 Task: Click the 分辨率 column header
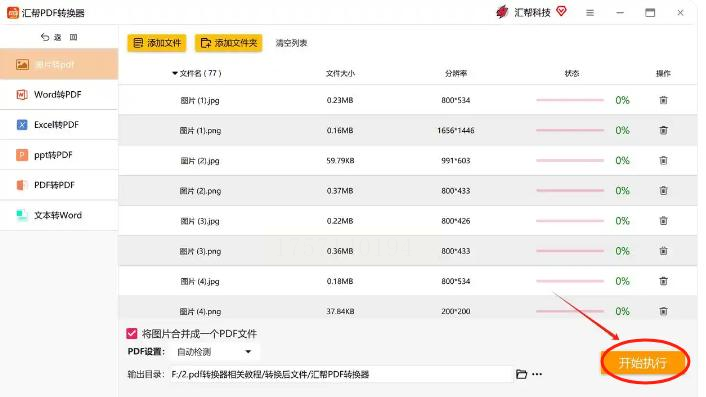coord(456,73)
